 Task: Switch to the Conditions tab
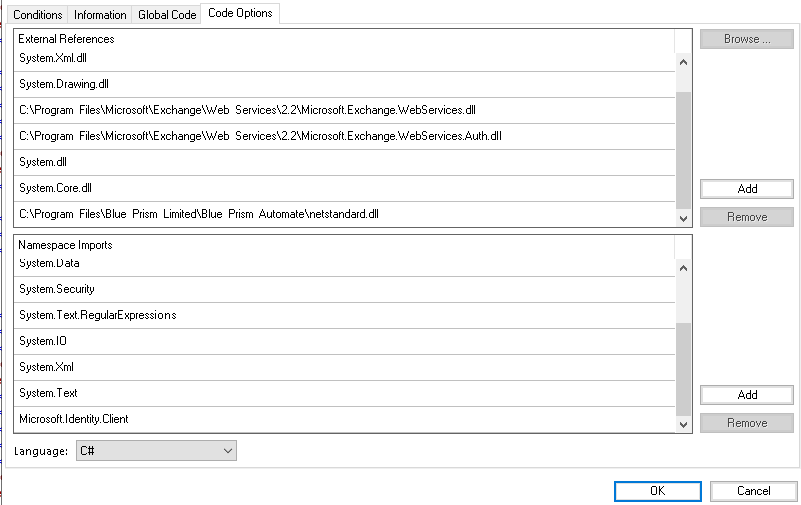pos(37,15)
